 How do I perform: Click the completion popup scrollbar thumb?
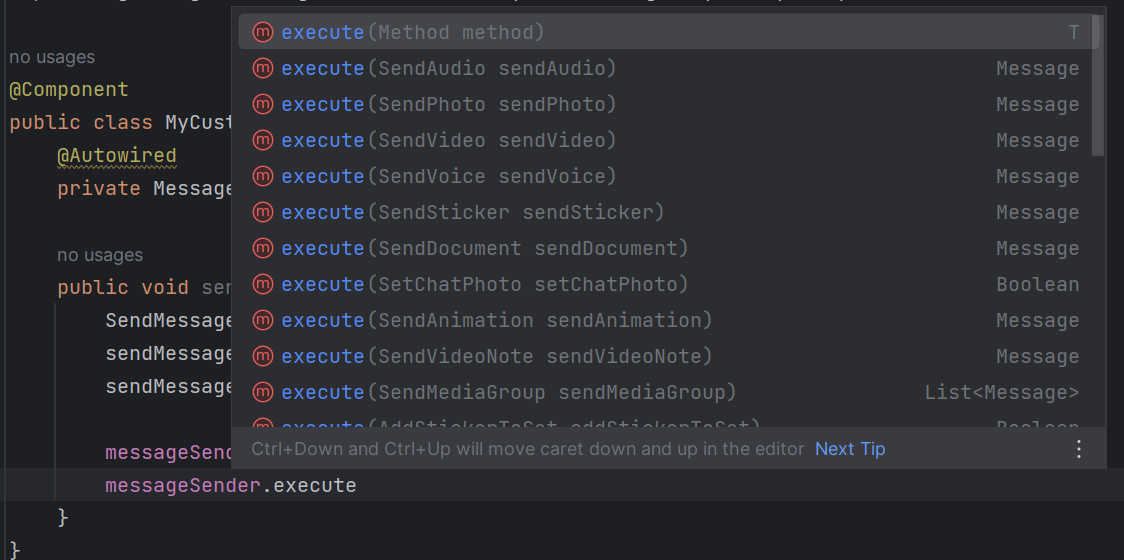click(1097, 85)
